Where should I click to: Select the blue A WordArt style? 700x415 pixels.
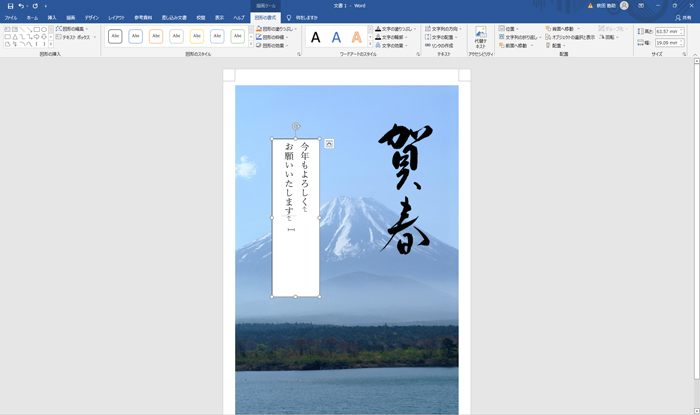(337, 38)
